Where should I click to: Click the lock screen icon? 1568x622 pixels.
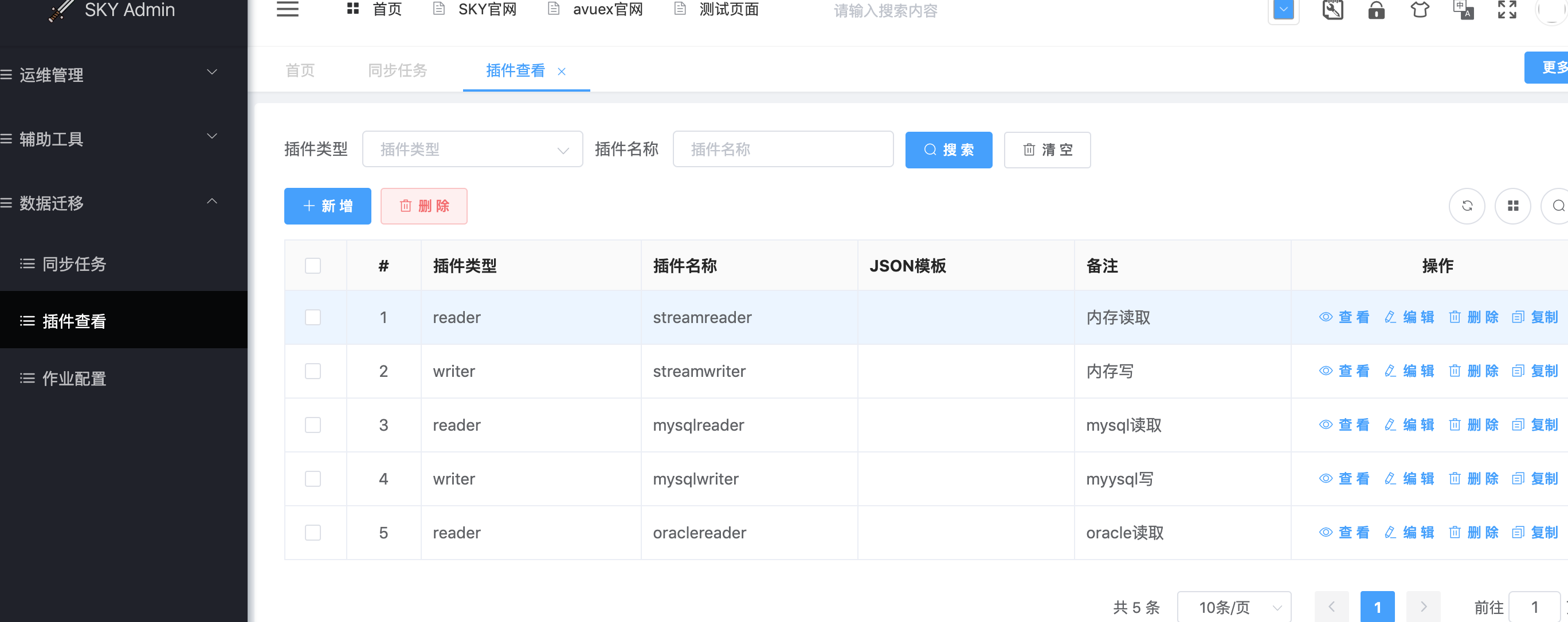1375,10
